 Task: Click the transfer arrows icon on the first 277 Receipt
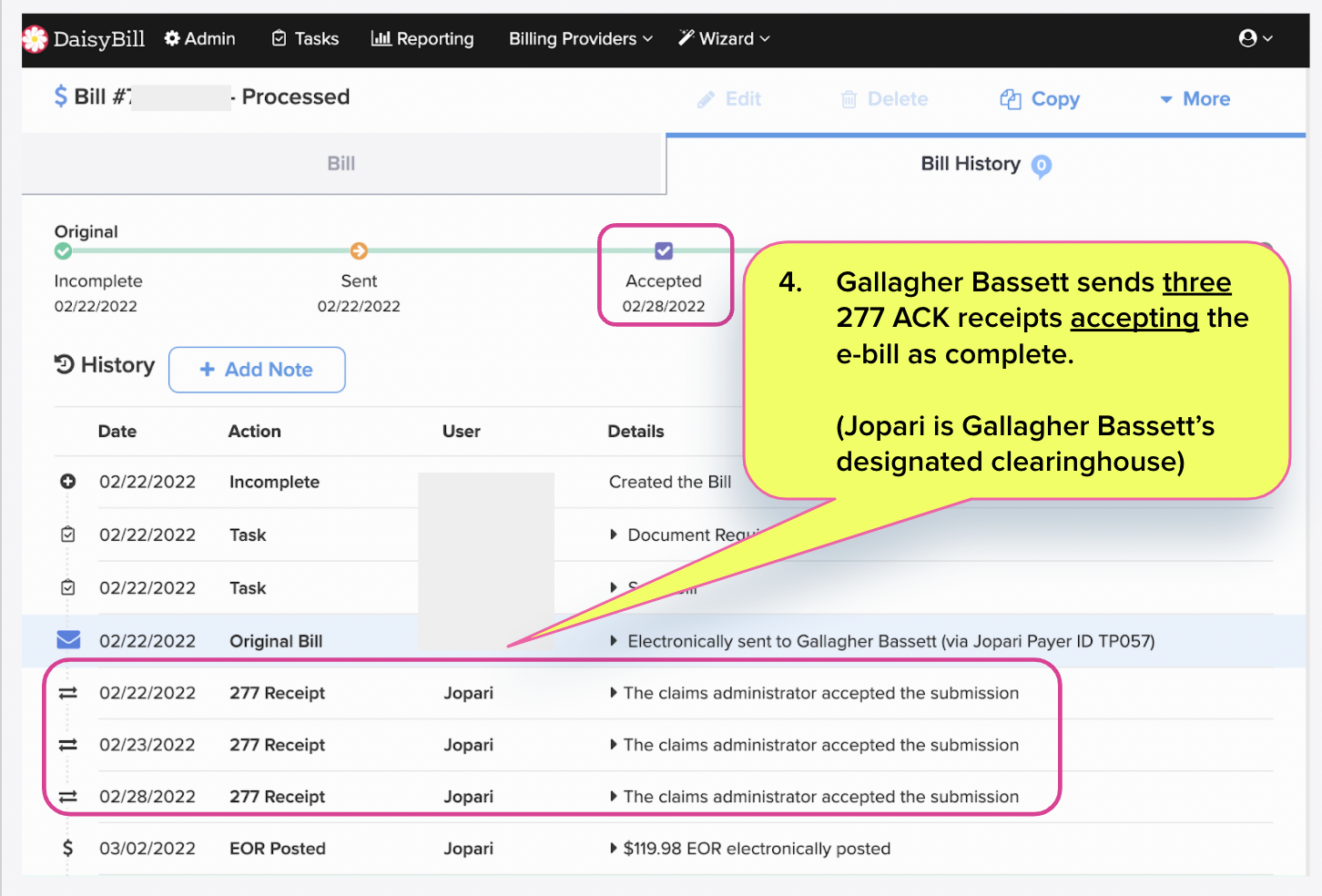click(67, 692)
